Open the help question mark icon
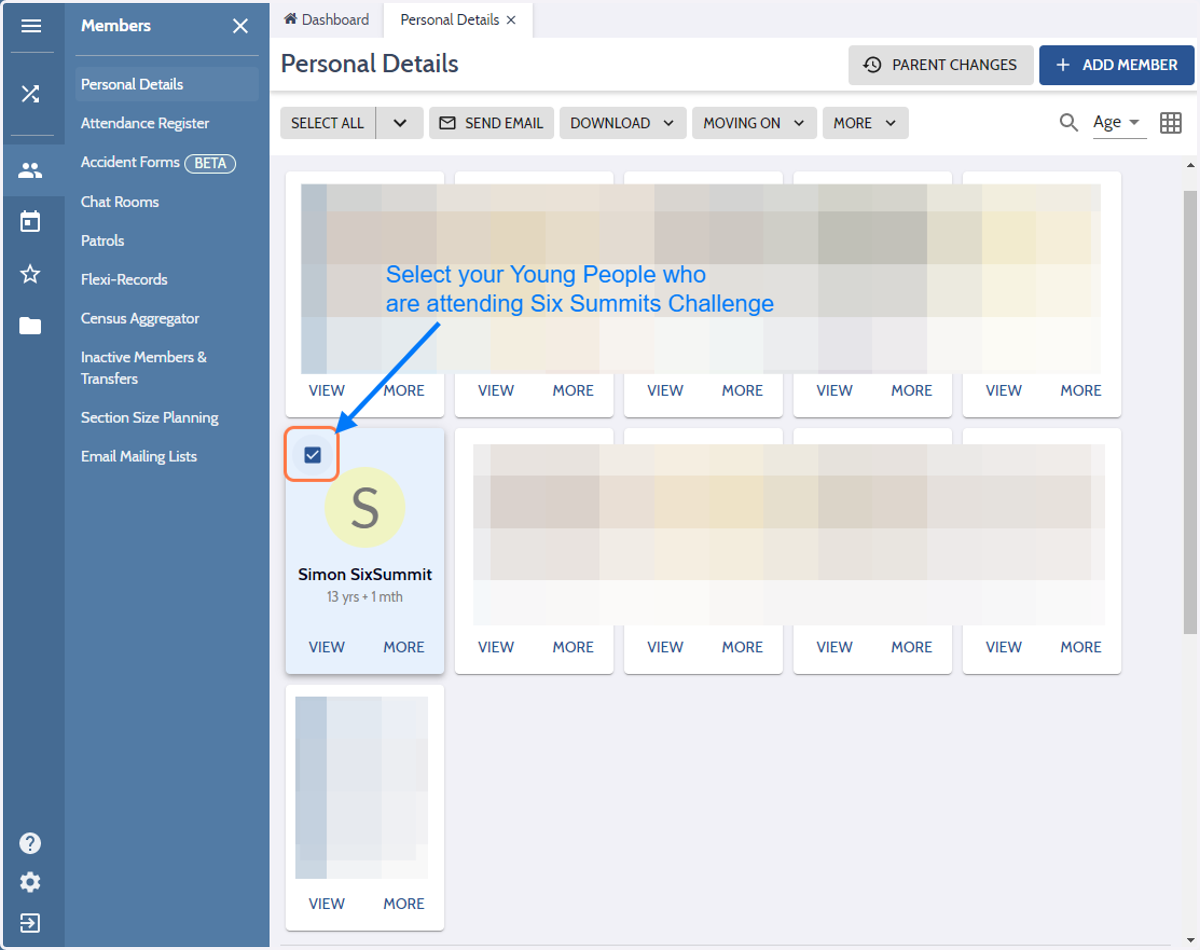This screenshot has width=1200, height=950. 31,843
